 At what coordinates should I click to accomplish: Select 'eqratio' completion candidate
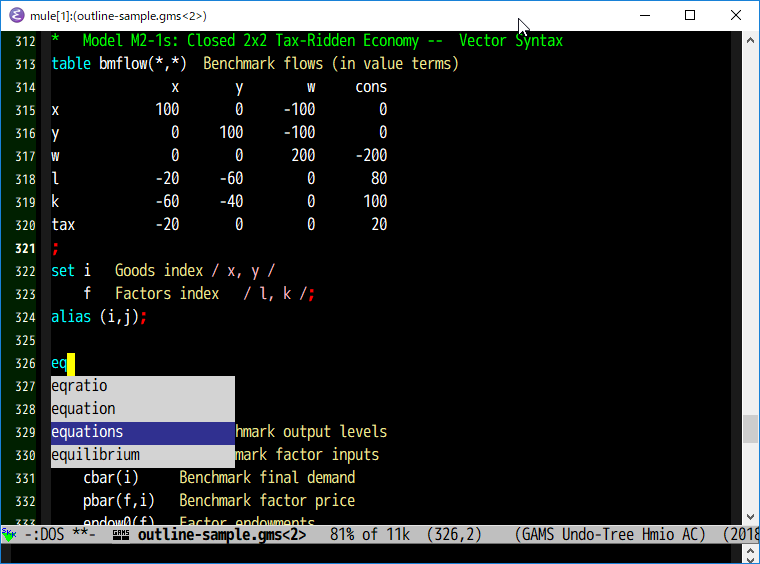tap(142, 386)
